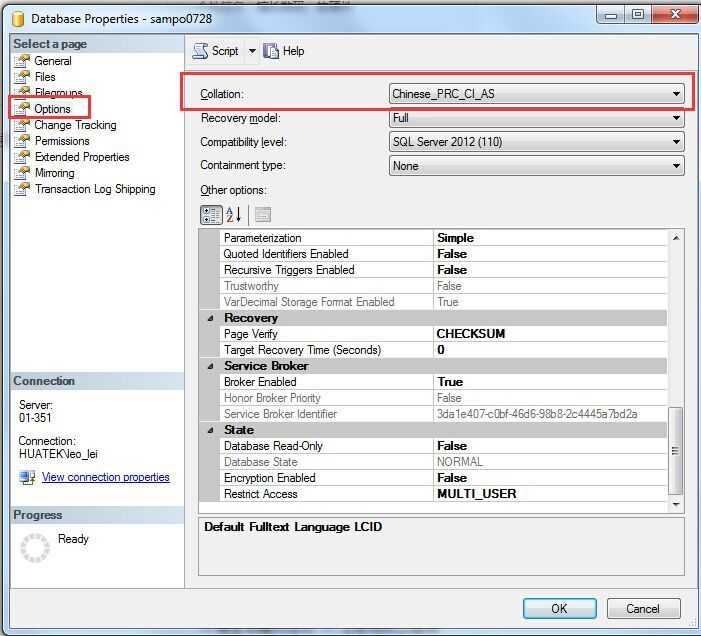Open the Script dropdown arrow
The image size is (701, 636).
click(252, 51)
